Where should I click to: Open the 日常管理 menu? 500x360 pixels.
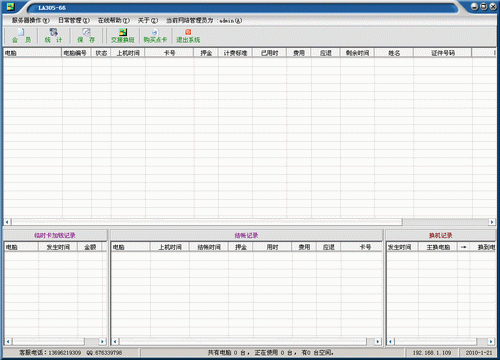tap(74, 20)
